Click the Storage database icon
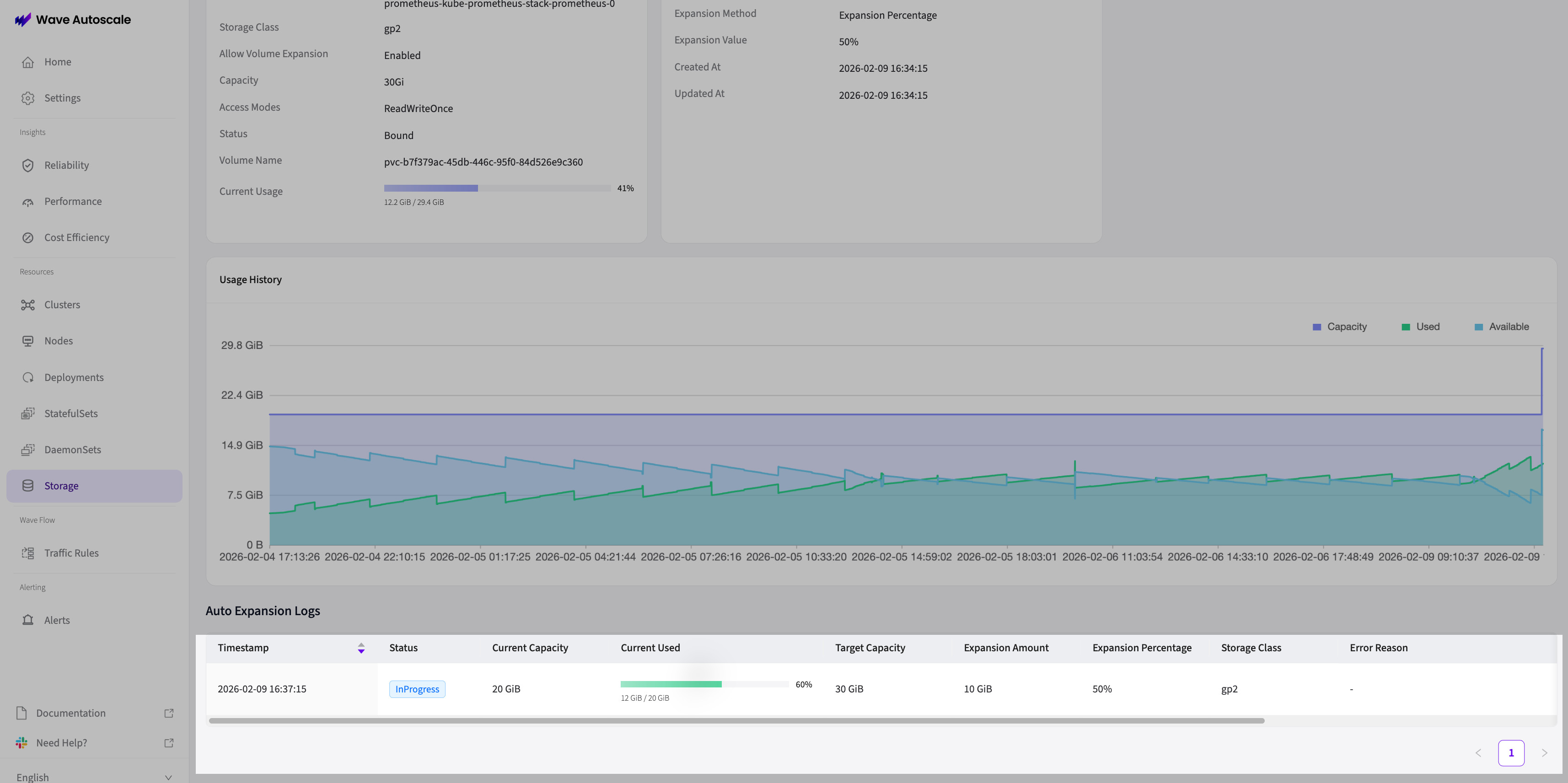The width and height of the screenshot is (1568, 783). 28,486
